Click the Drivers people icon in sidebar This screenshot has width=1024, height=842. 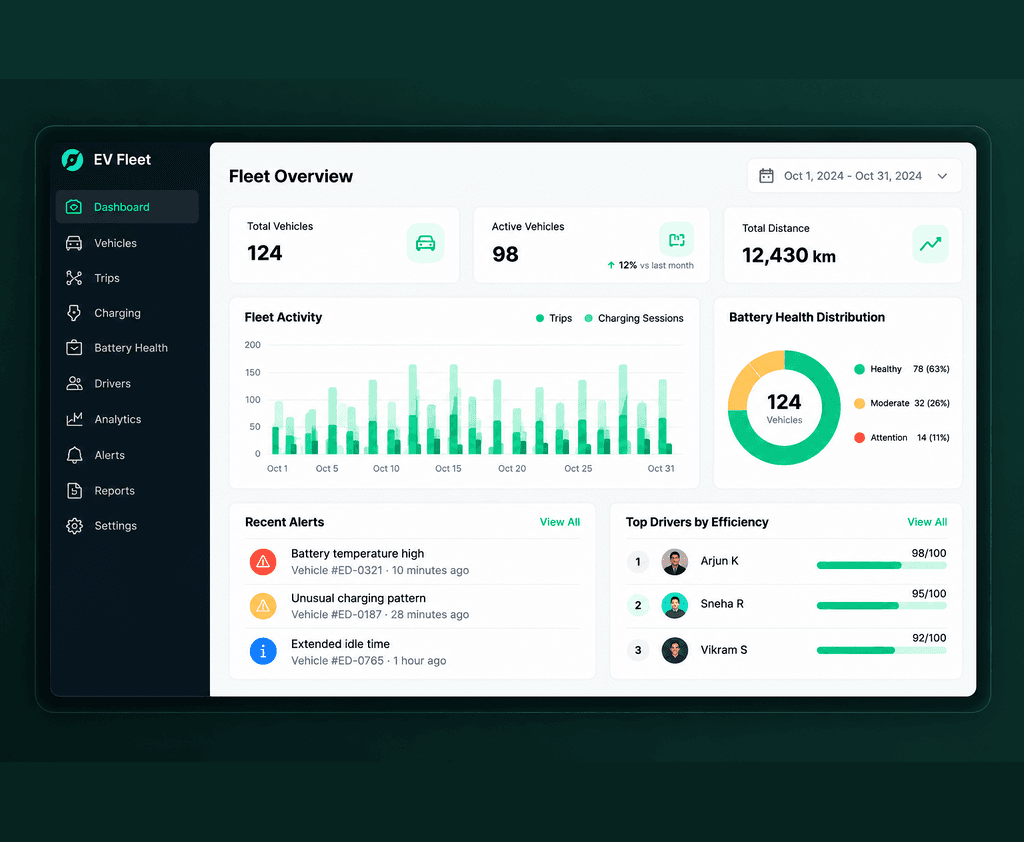click(74, 383)
